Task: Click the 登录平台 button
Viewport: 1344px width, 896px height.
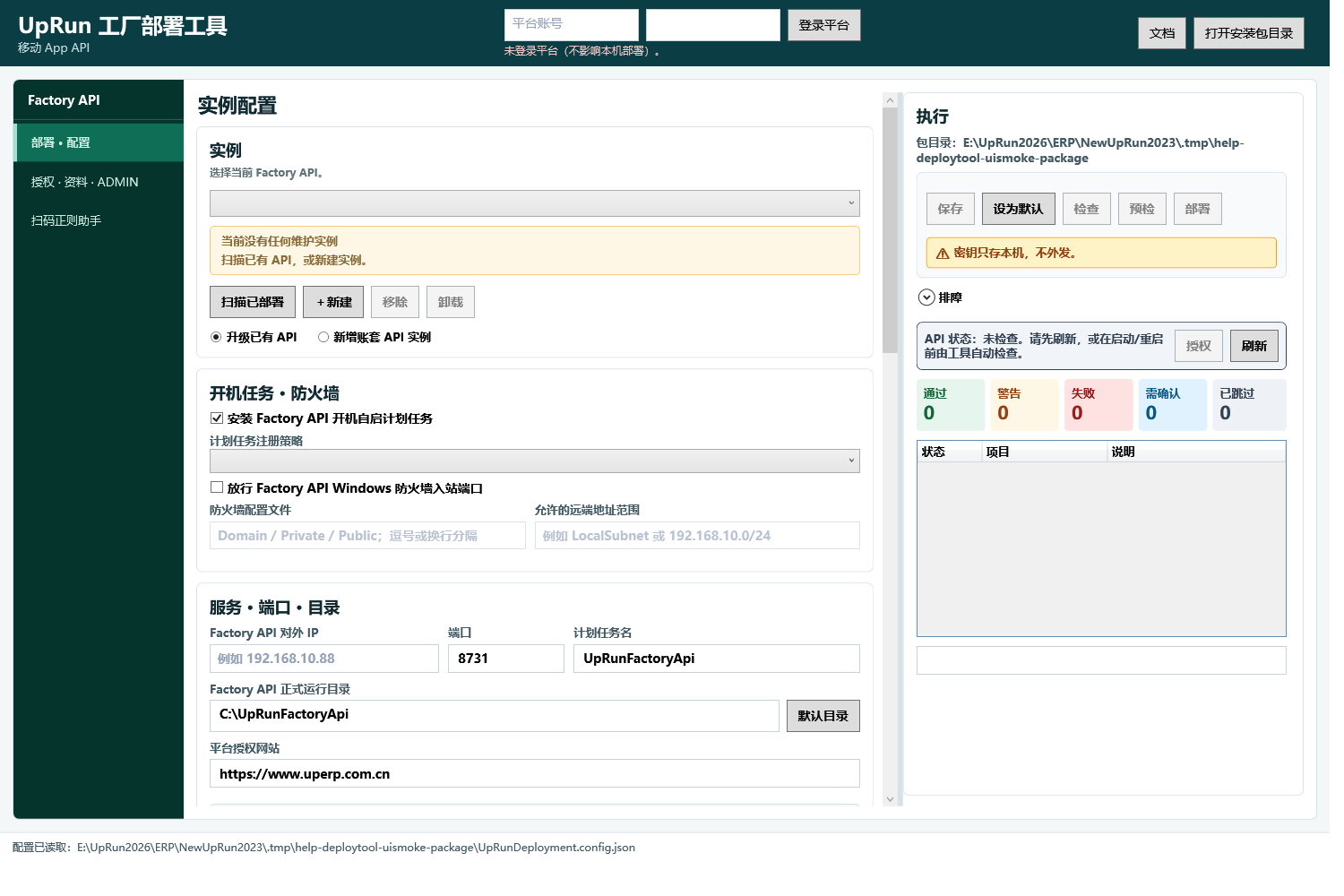Action: click(824, 25)
